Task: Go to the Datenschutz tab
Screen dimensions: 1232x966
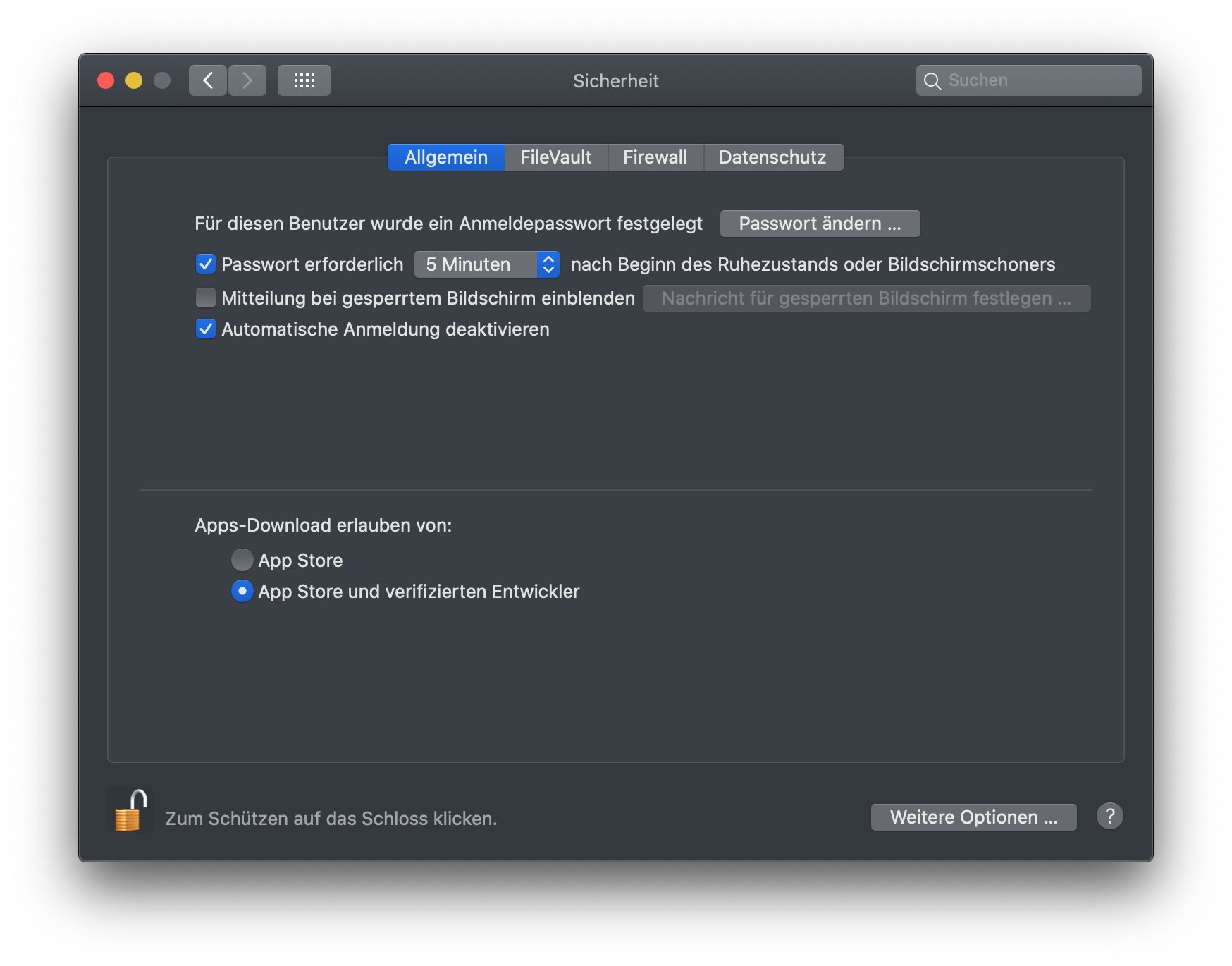Action: (x=772, y=157)
